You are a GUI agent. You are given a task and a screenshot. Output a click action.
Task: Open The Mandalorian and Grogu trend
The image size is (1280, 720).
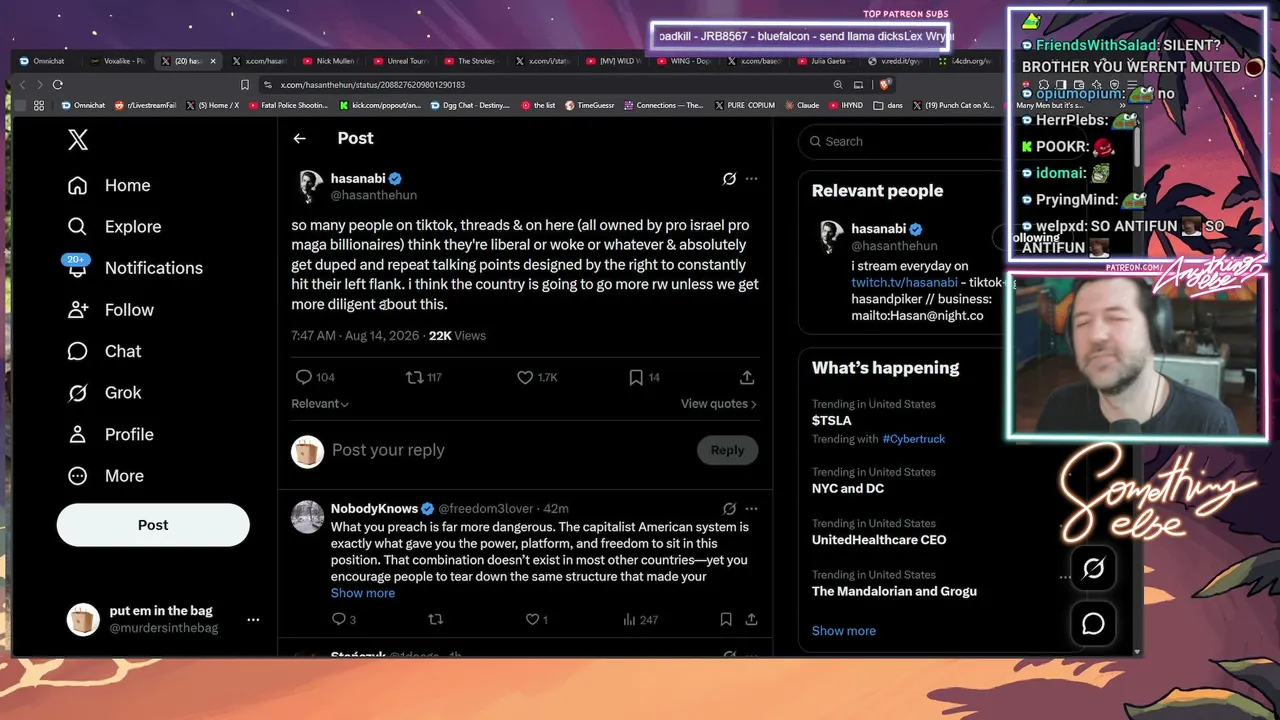tap(894, 591)
